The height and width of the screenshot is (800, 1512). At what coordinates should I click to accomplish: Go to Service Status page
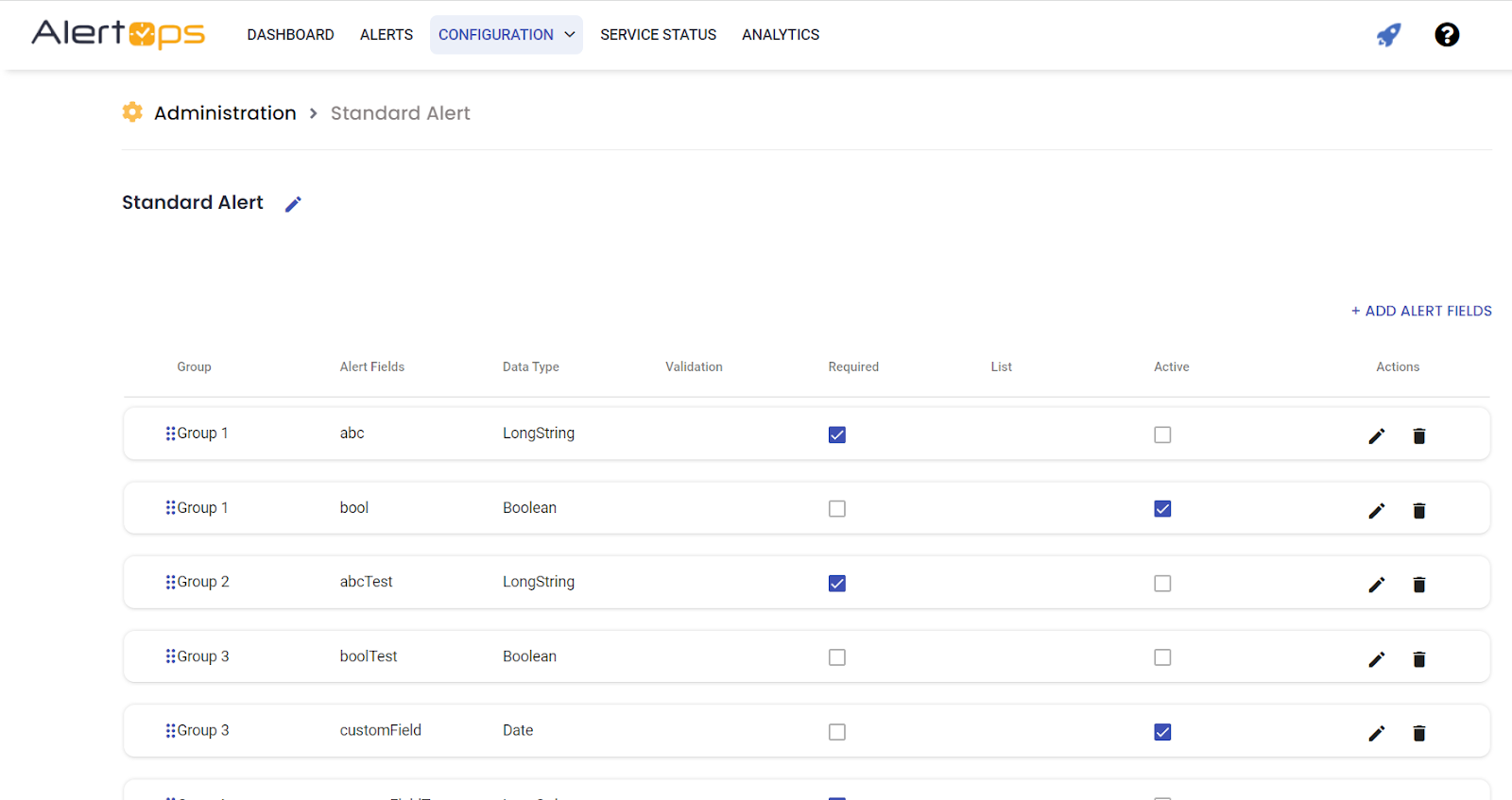point(658,35)
